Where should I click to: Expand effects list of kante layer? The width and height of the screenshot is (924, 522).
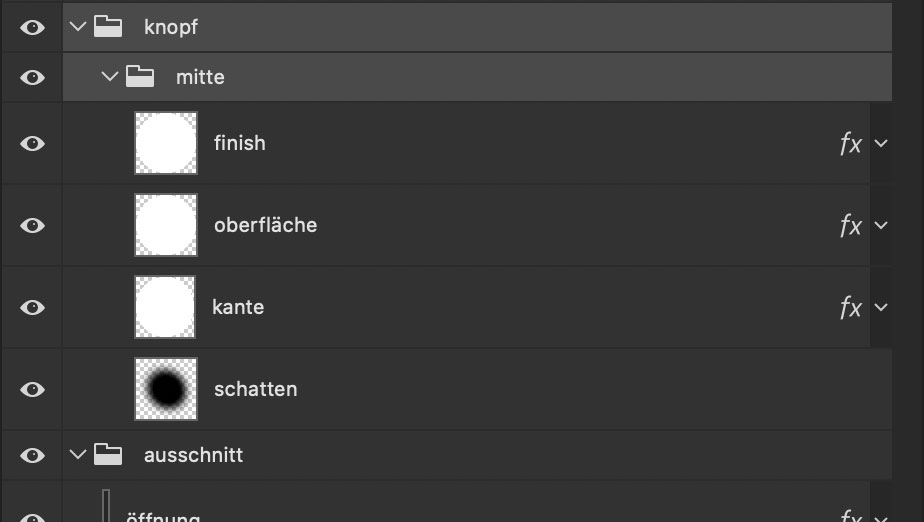click(881, 307)
